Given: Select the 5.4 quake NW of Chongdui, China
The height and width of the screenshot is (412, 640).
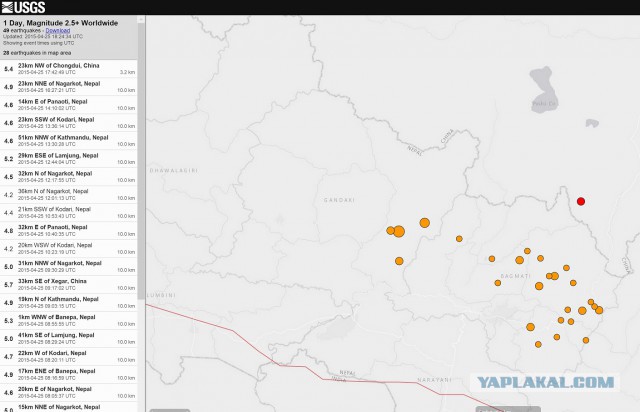Looking at the screenshot, I should [69, 69].
